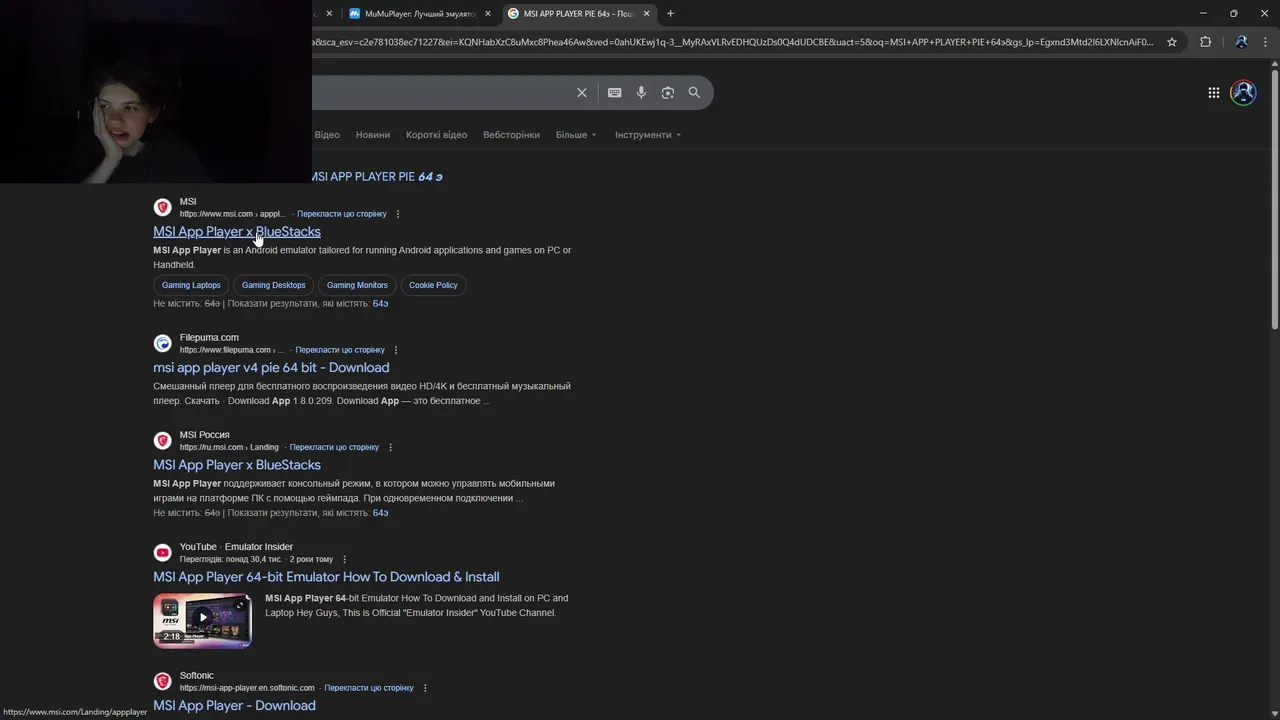Open more options for MSI Россия result
This screenshot has width=1280, height=720.
tap(390, 447)
